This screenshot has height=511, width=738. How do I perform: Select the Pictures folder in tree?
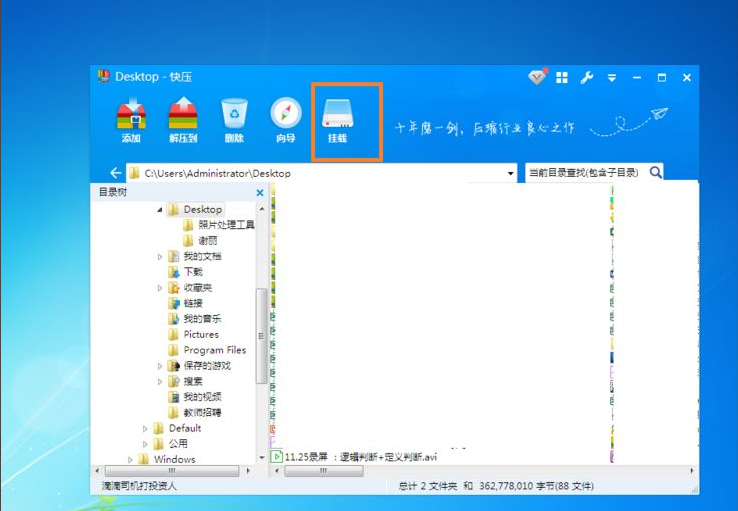tap(200, 334)
